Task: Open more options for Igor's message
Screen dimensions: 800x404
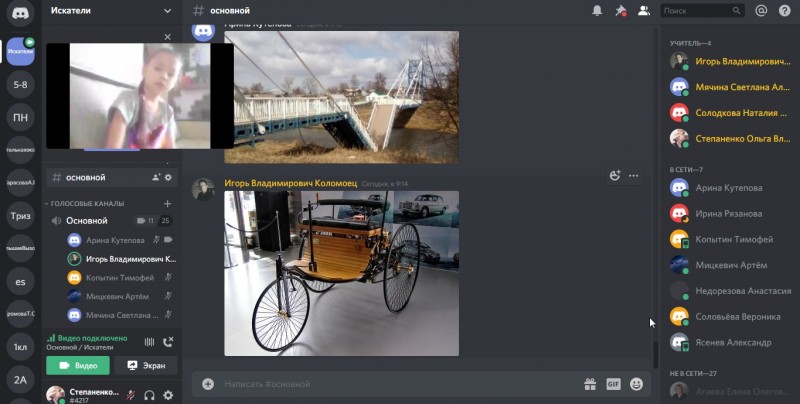Action: (633, 176)
